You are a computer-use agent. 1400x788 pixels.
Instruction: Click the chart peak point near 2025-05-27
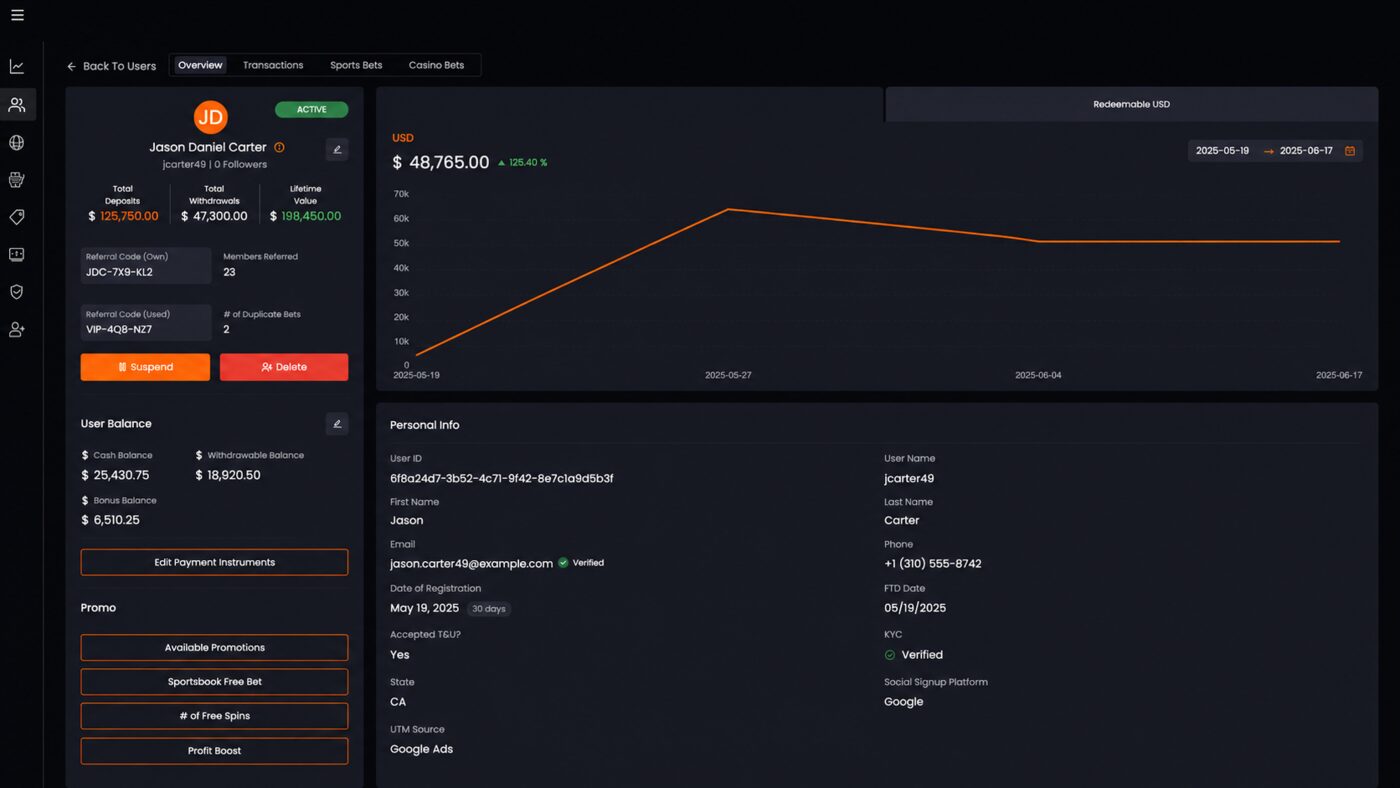pos(728,209)
